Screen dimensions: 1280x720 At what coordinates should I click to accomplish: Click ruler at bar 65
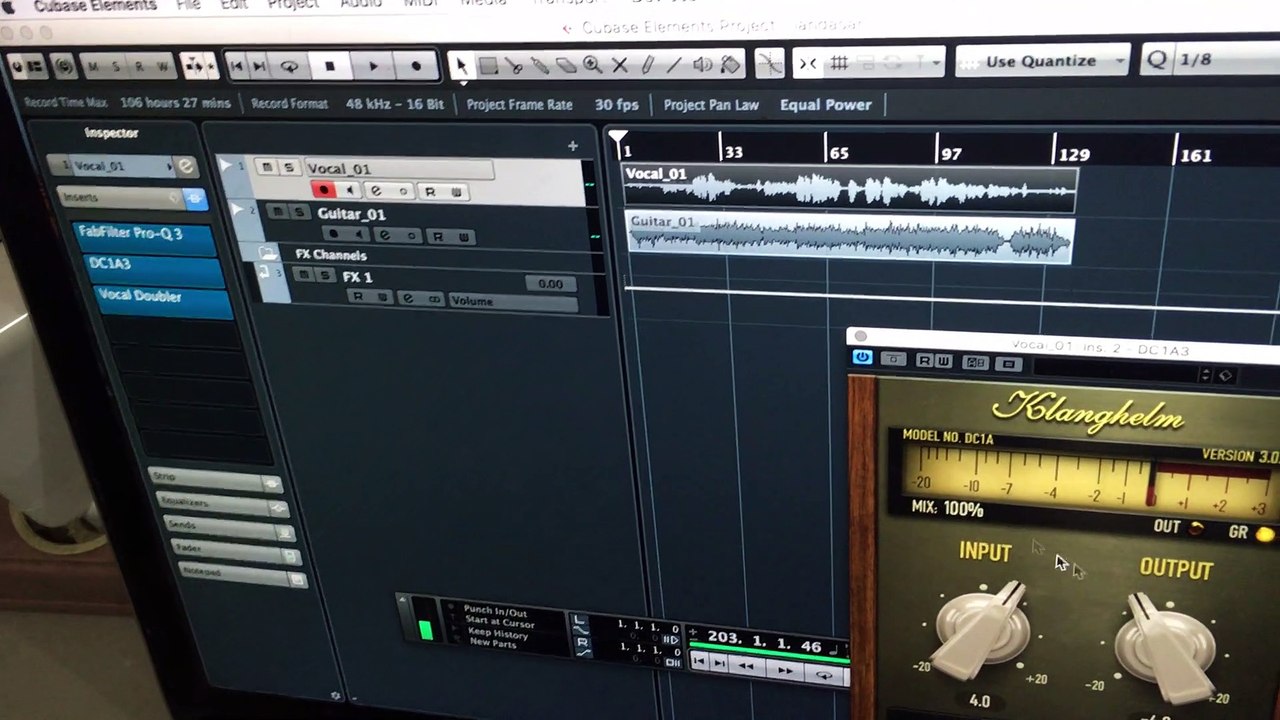[838, 153]
